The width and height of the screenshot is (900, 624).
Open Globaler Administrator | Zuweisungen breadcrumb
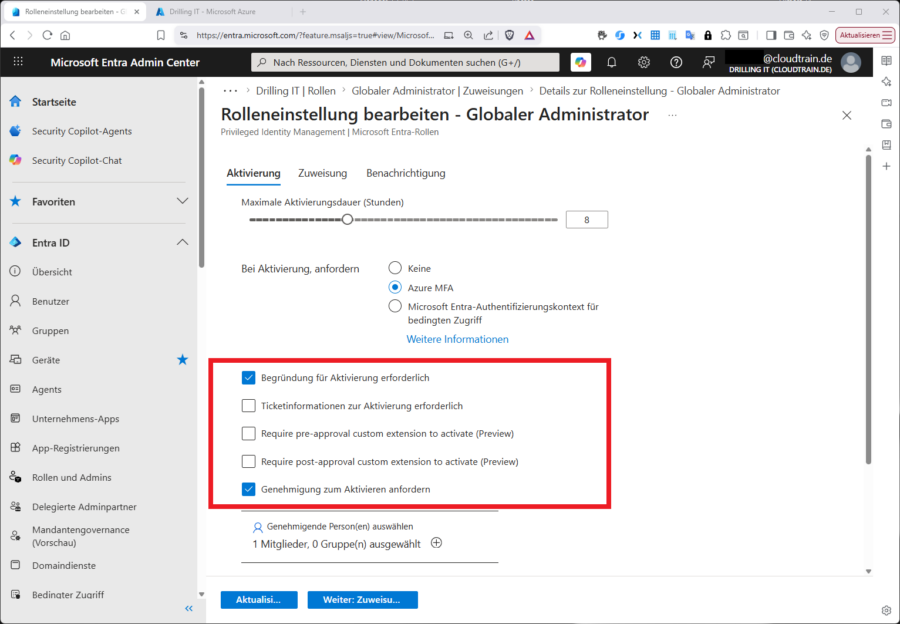click(x=437, y=91)
